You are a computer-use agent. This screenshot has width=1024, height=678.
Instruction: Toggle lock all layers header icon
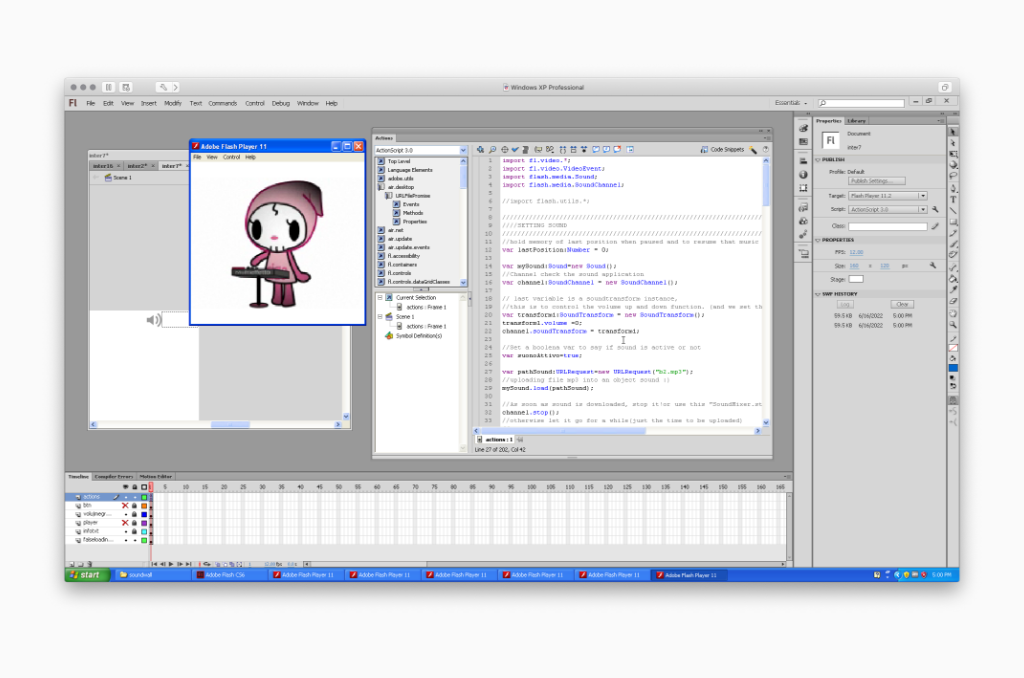tap(135, 487)
